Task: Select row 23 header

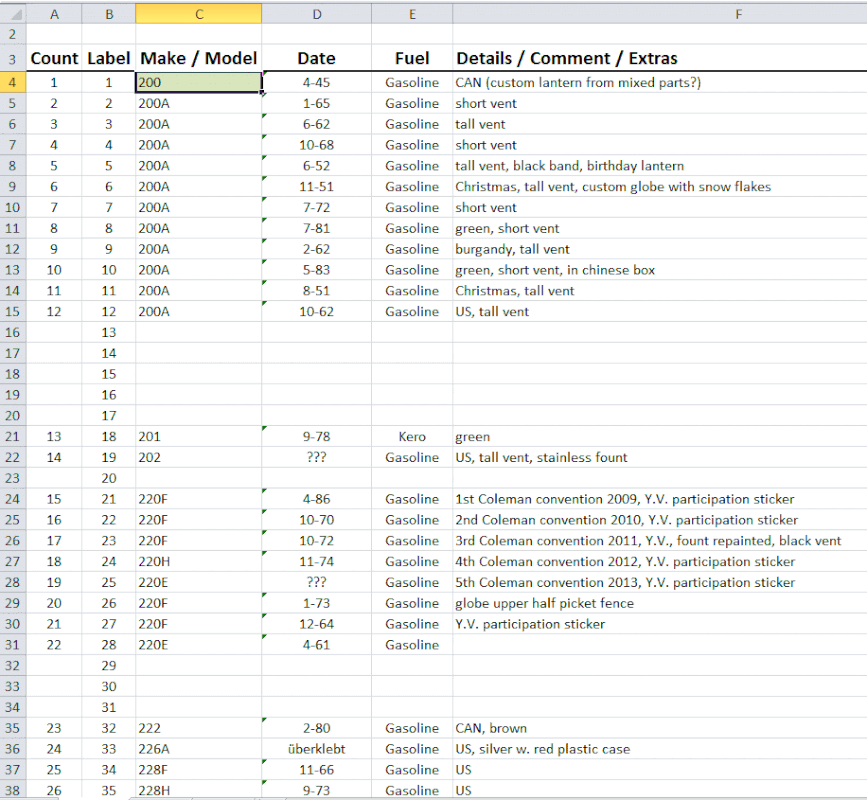Action: 13,478
